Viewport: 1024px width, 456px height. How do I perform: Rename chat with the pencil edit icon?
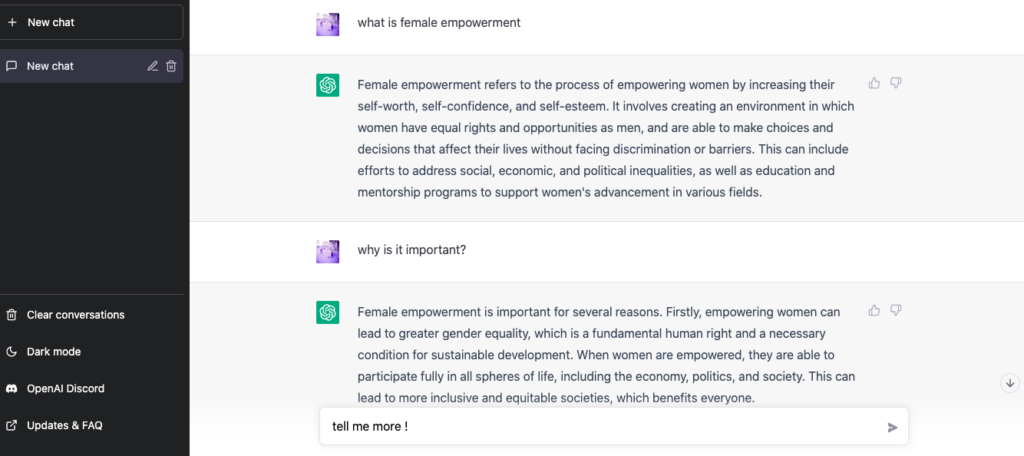pos(153,66)
